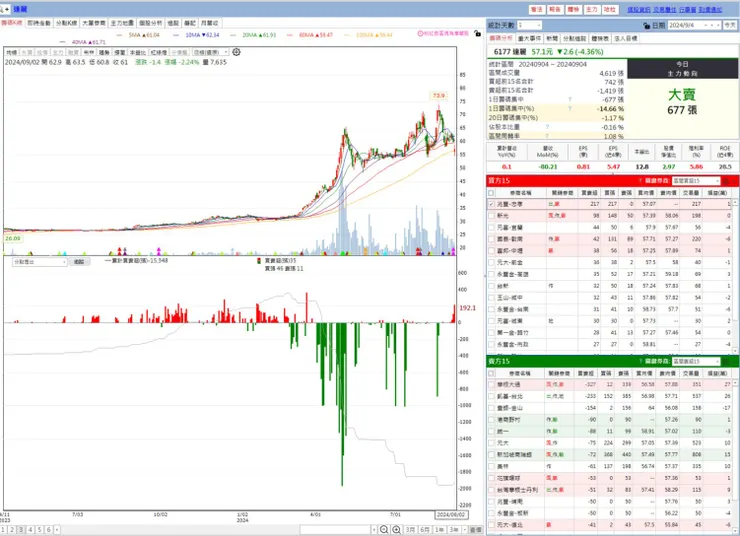Set chart range to 1年
Screen dimensions: 740x536
439,530
